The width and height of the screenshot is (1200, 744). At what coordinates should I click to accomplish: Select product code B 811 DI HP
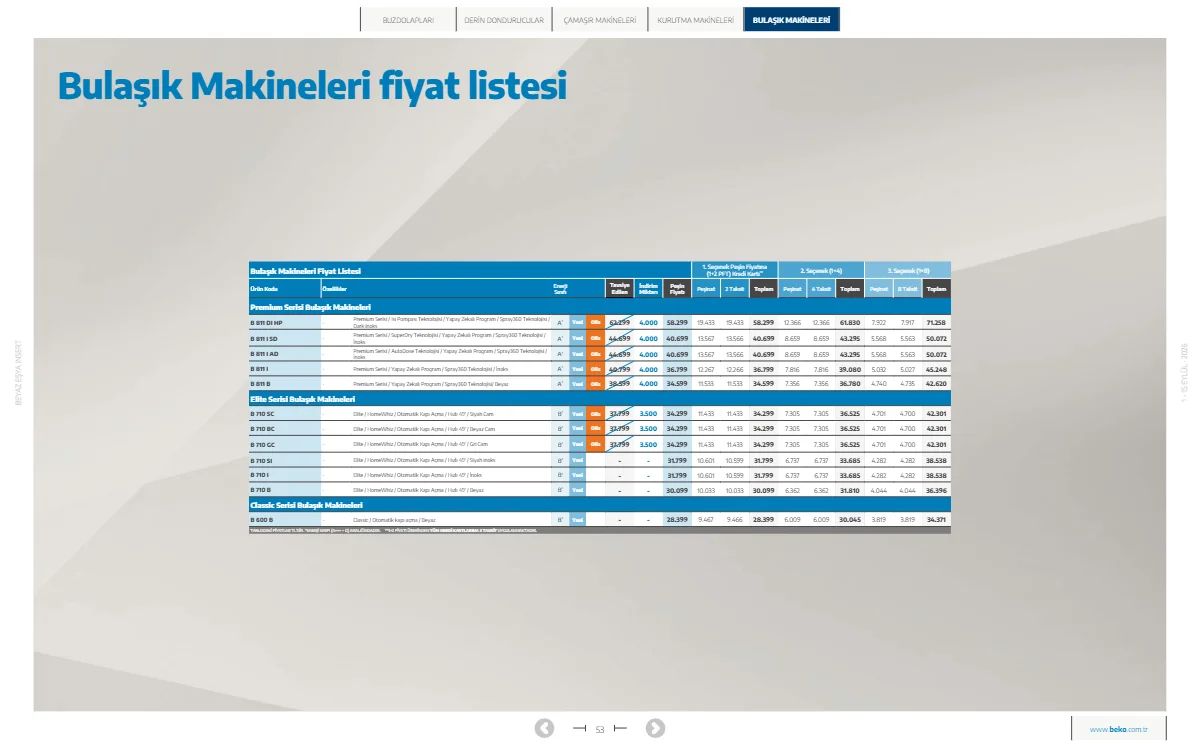click(266, 323)
